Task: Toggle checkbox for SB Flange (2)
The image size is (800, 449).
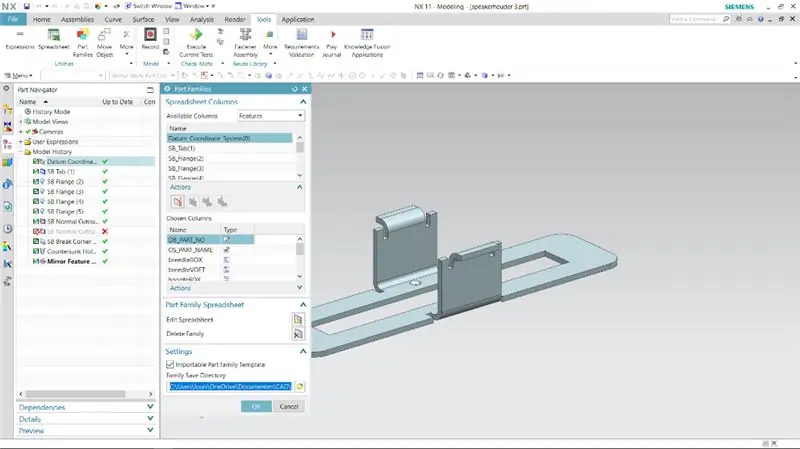Action: click(36, 182)
